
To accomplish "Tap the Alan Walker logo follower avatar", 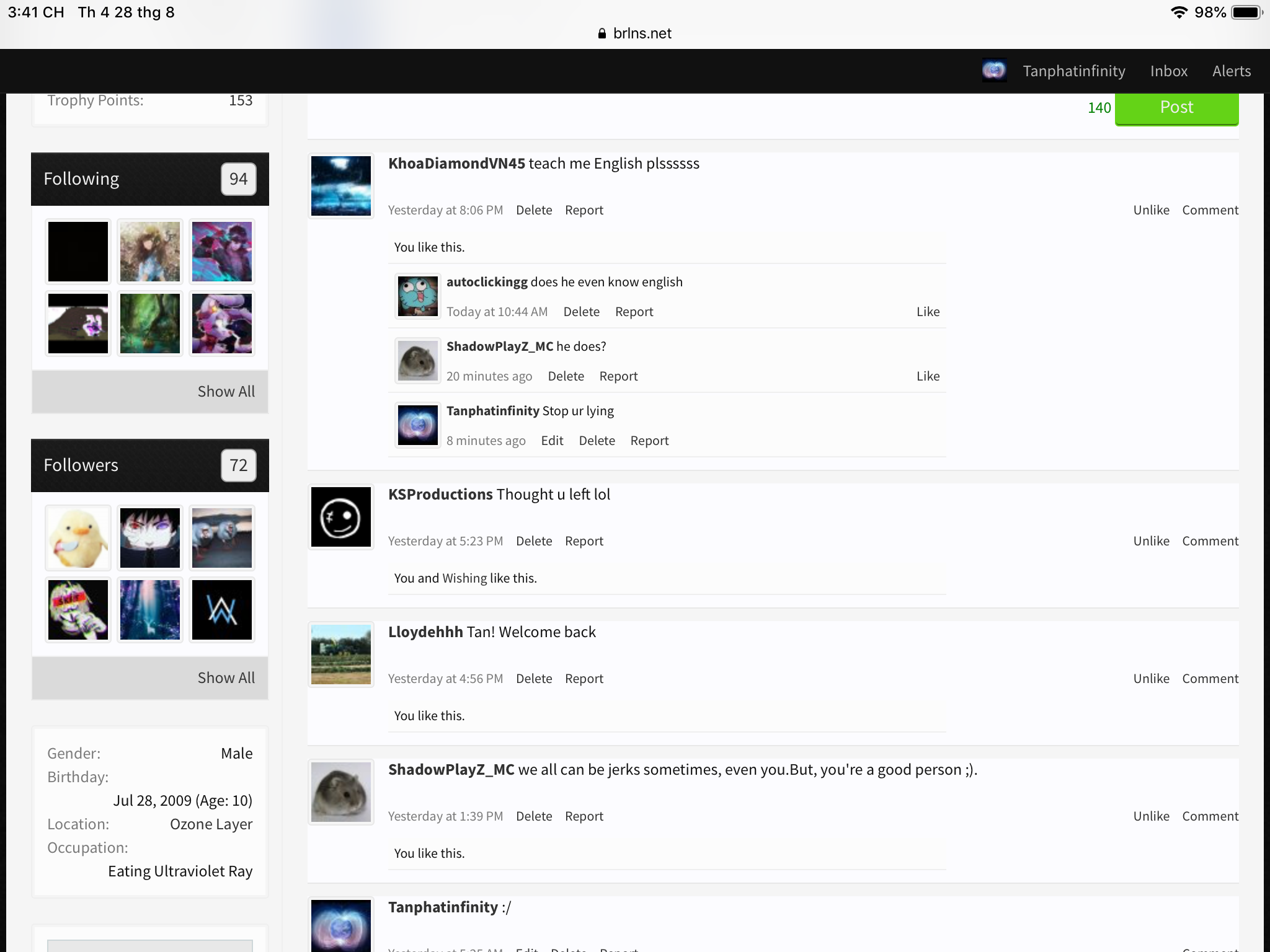I will coord(222,610).
